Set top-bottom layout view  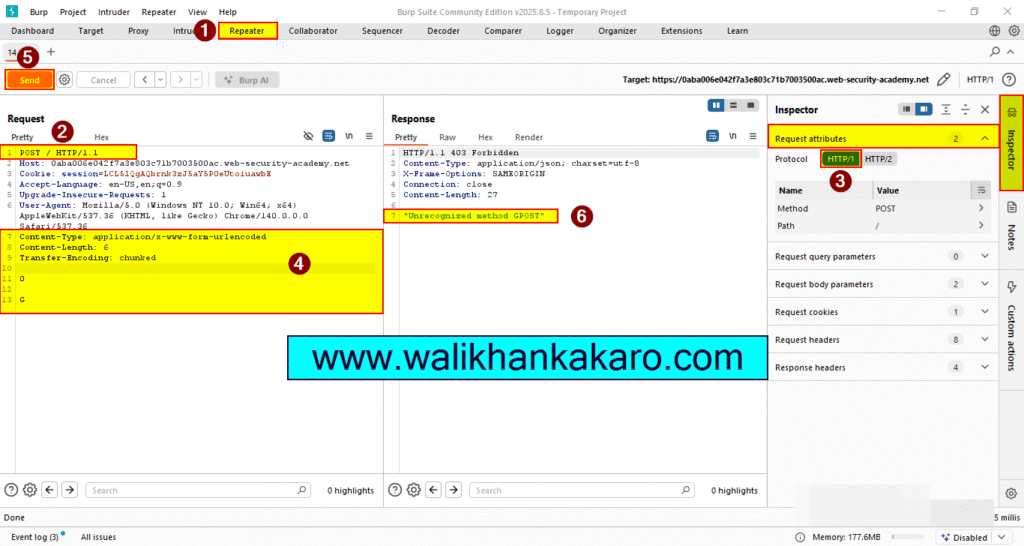(733, 105)
